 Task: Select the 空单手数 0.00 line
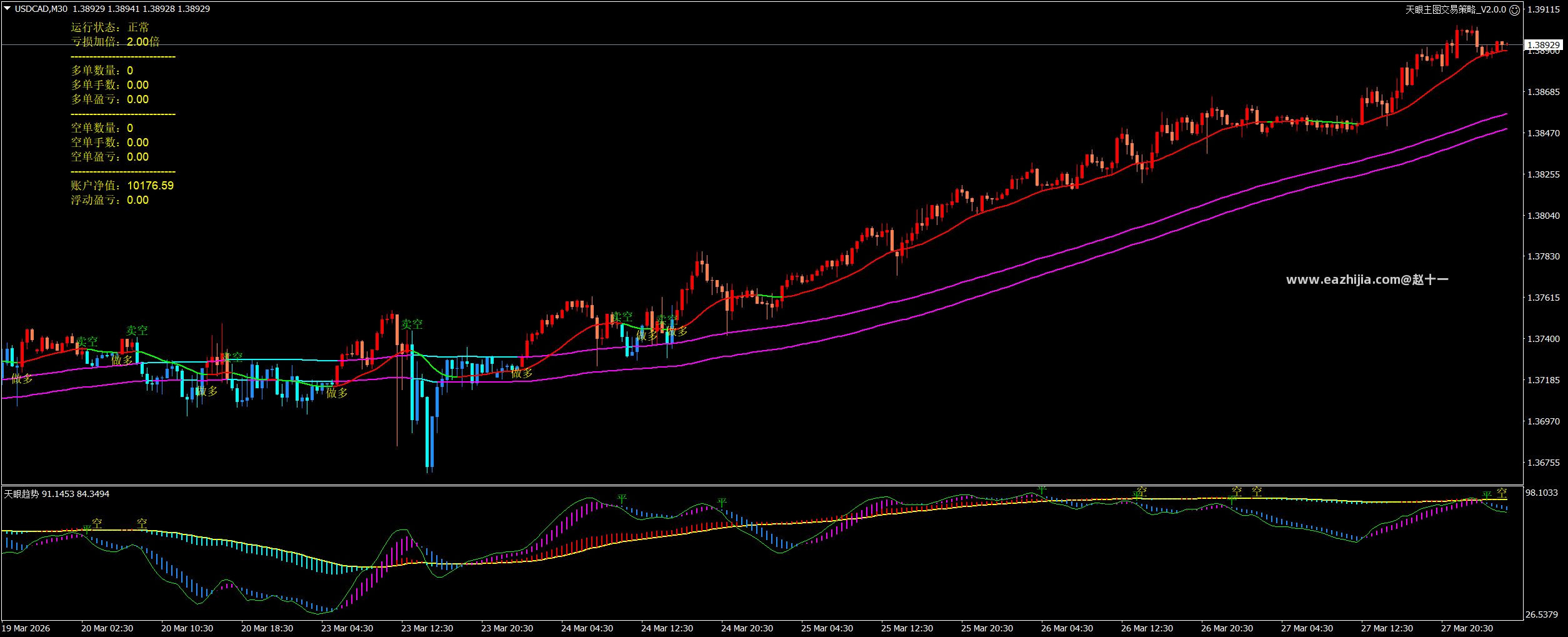110,143
